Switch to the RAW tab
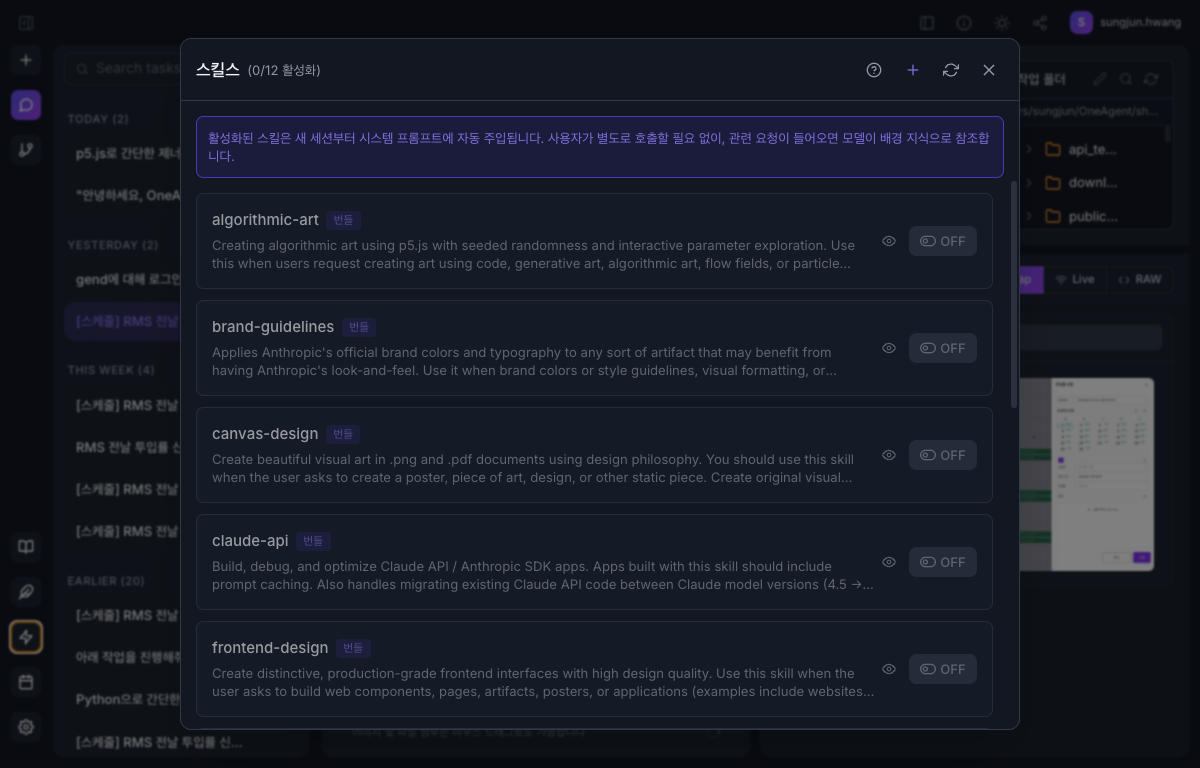The height and width of the screenshot is (768, 1200). (1139, 279)
